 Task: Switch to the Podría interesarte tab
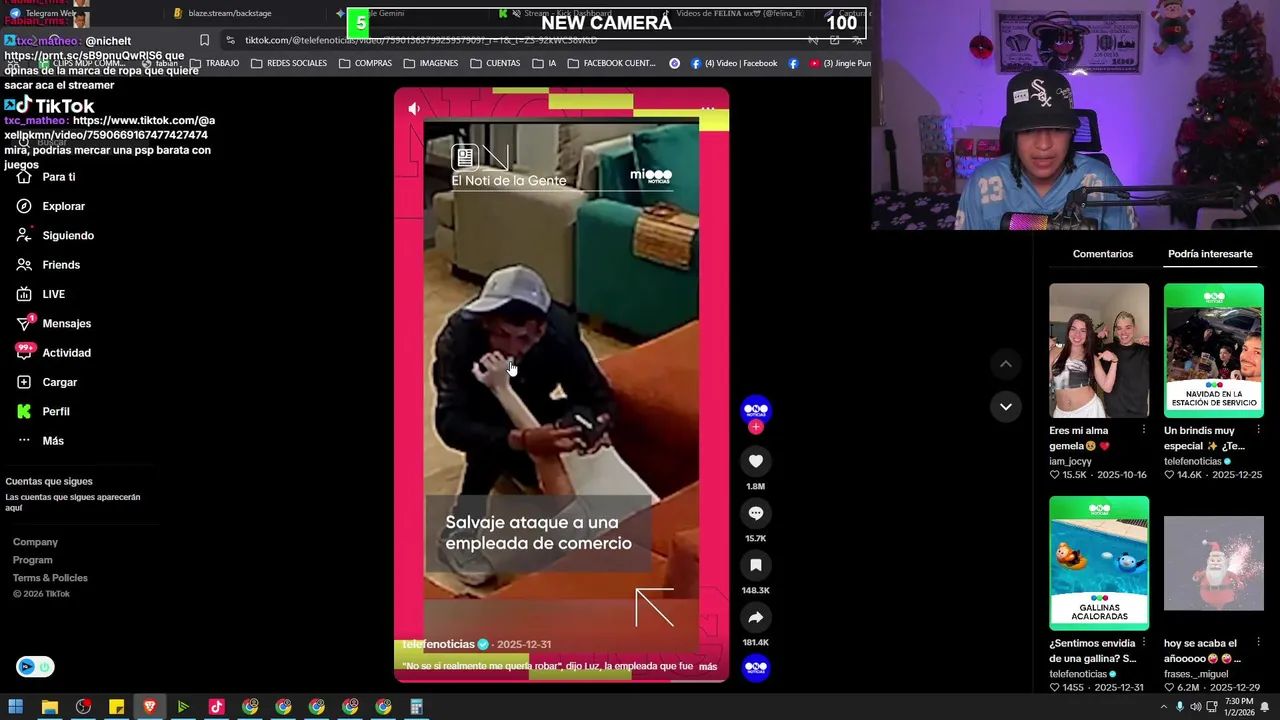point(1210,254)
